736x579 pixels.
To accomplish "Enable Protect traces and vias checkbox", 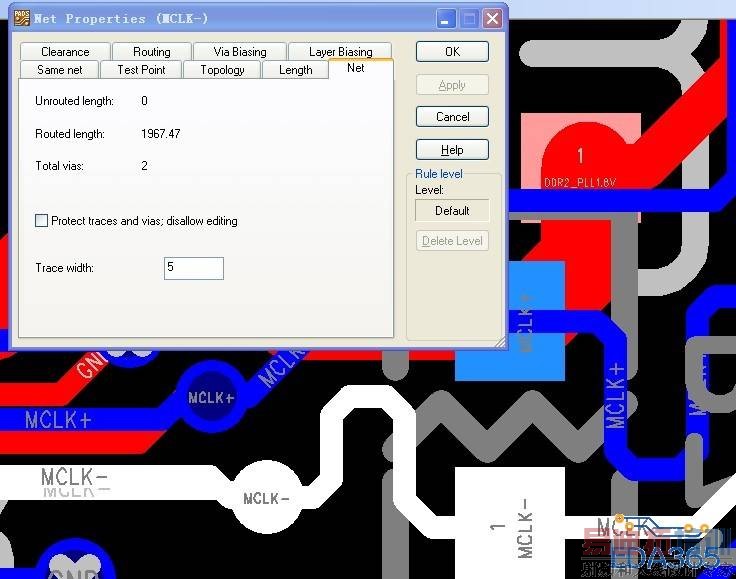I will tap(41, 221).
